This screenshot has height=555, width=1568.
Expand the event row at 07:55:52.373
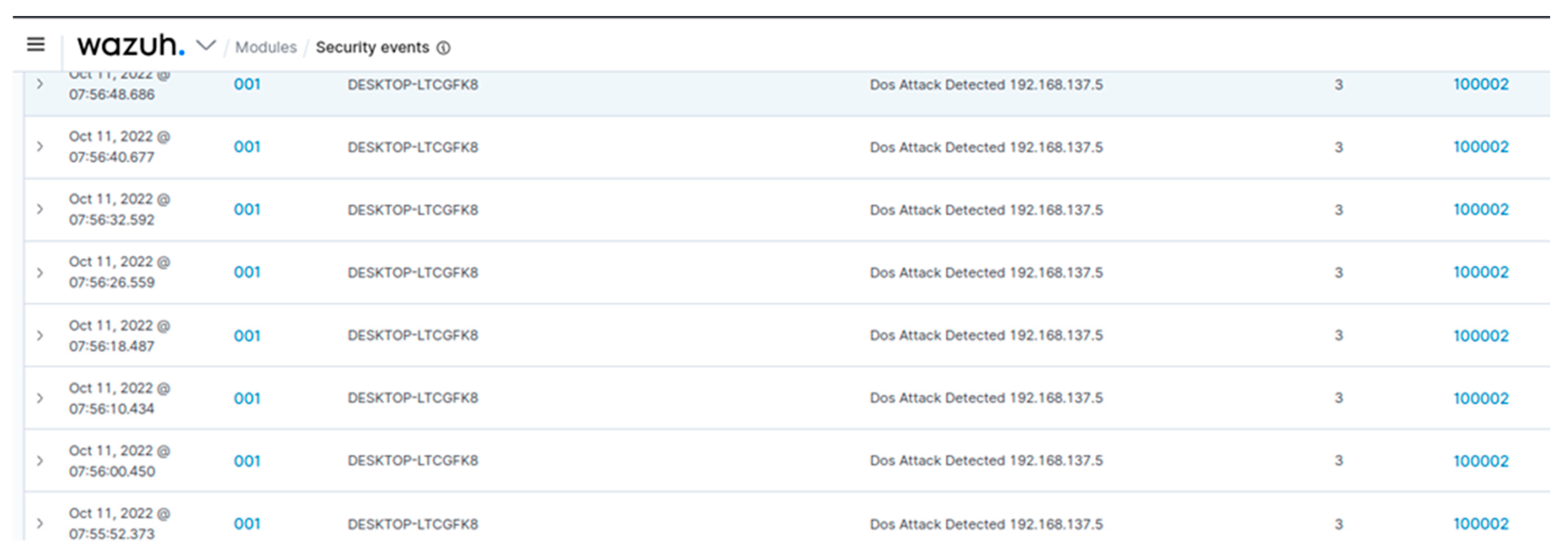pyautogui.click(x=40, y=523)
